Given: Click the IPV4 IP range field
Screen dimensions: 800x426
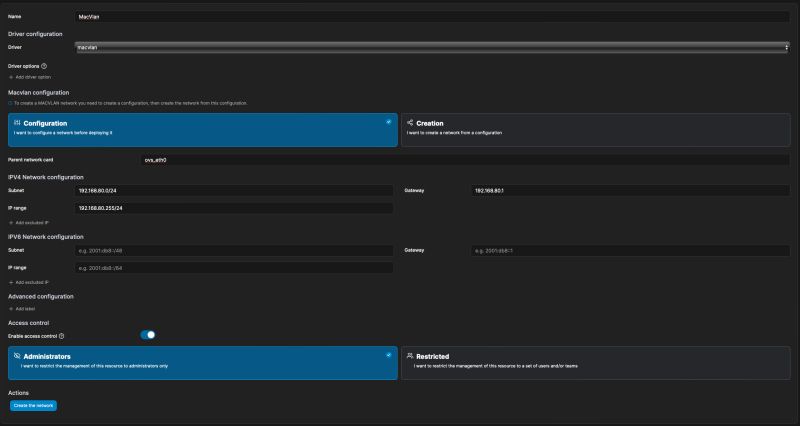Looking at the screenshot, I should click(x=234, y=208).
